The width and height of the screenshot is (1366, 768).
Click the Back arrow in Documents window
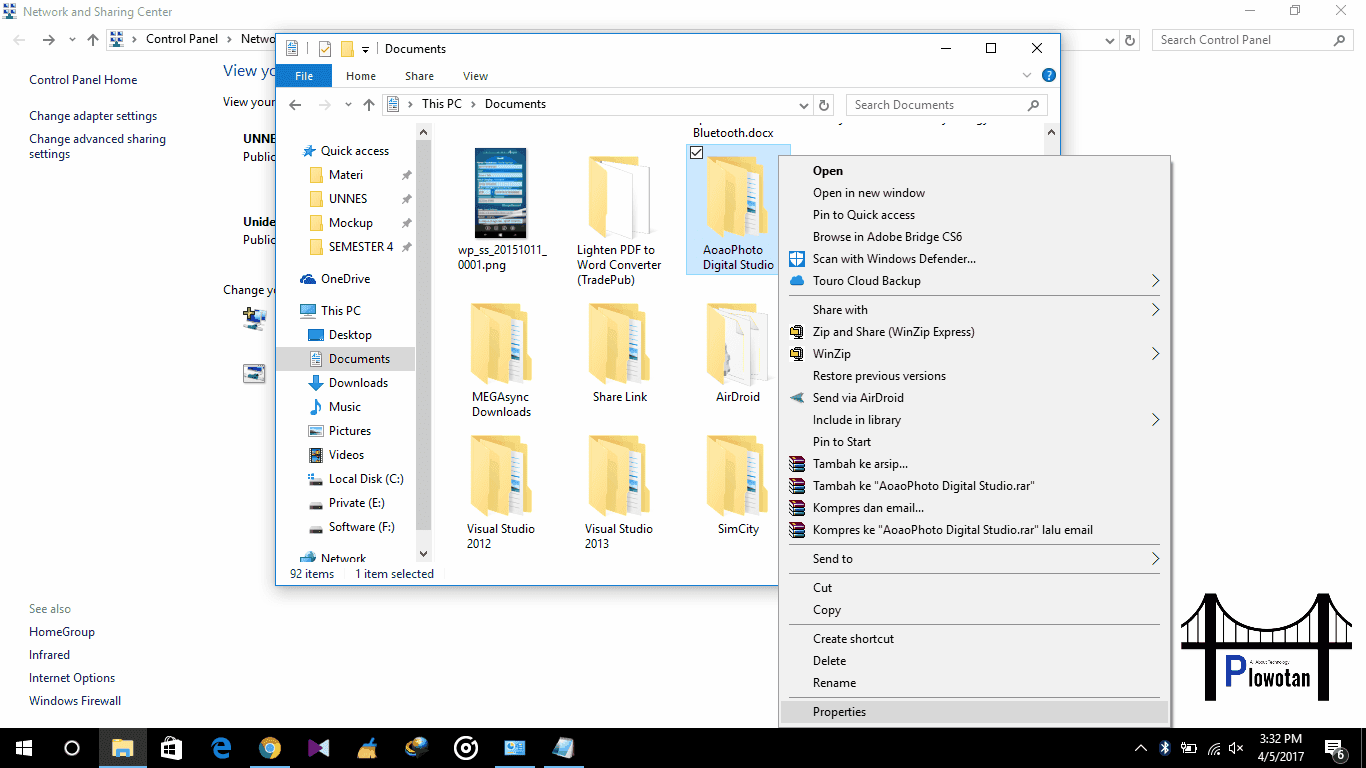tap(295, 105)
